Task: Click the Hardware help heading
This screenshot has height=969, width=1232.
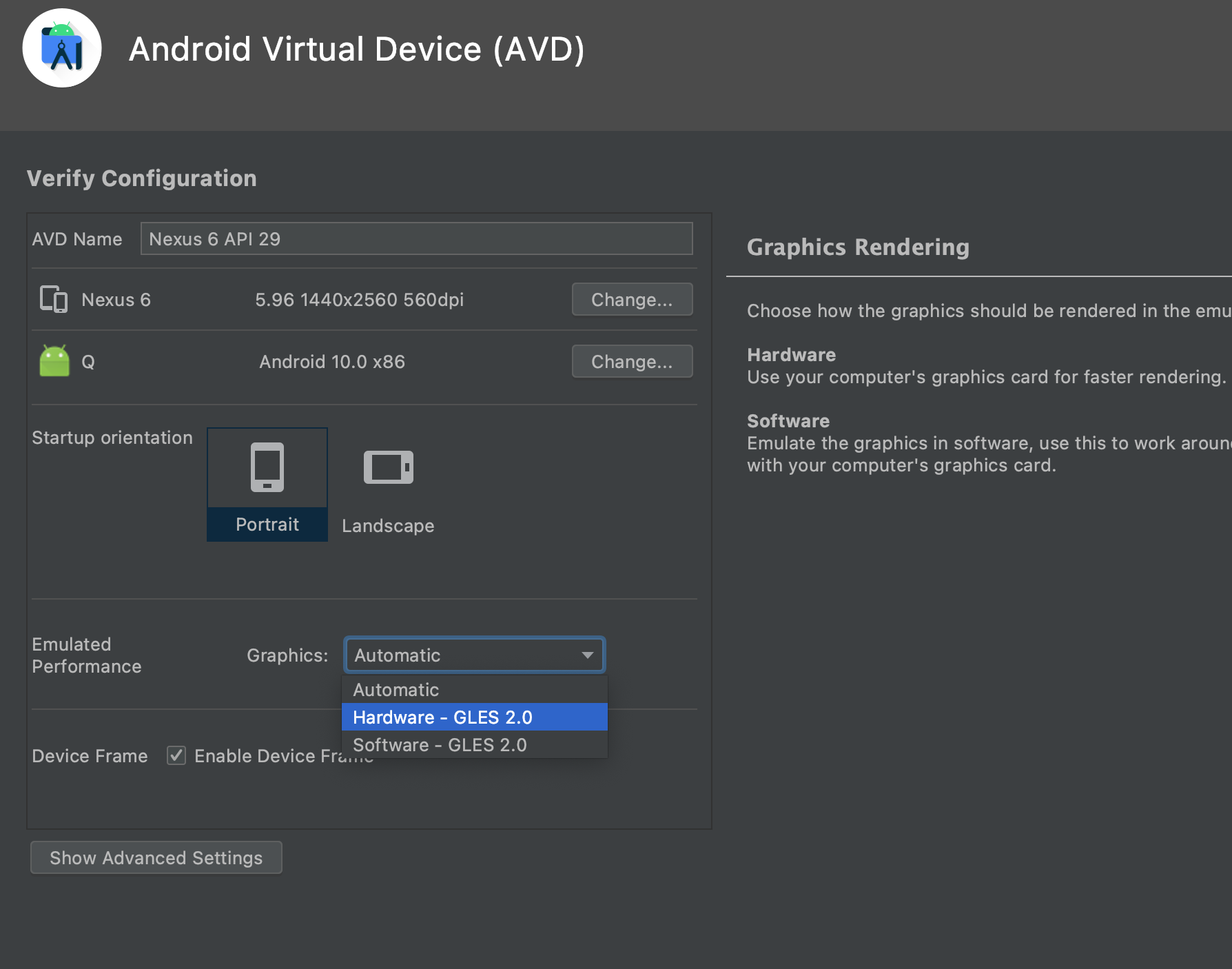Action: coord(791,354)
